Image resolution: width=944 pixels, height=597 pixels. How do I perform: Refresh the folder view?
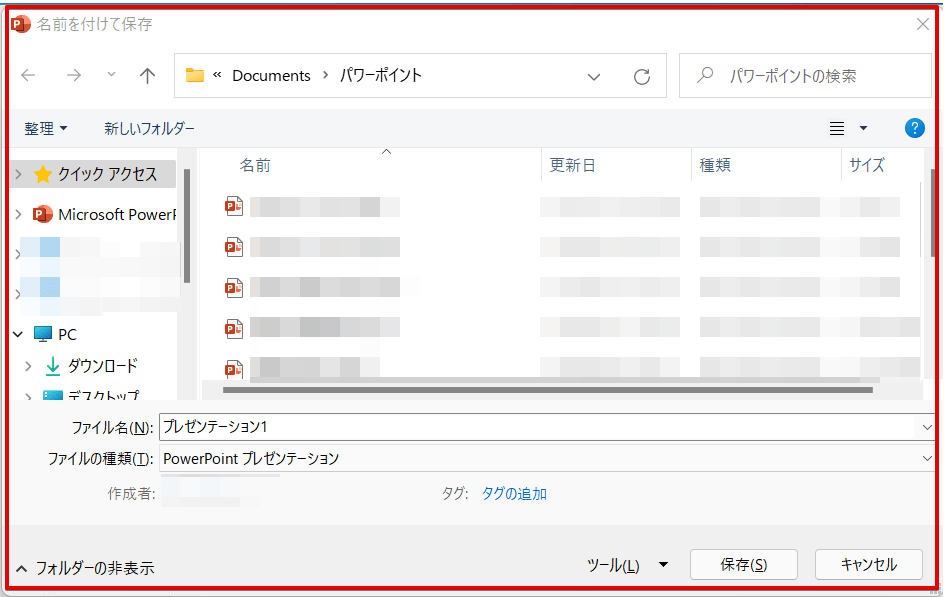642,76
